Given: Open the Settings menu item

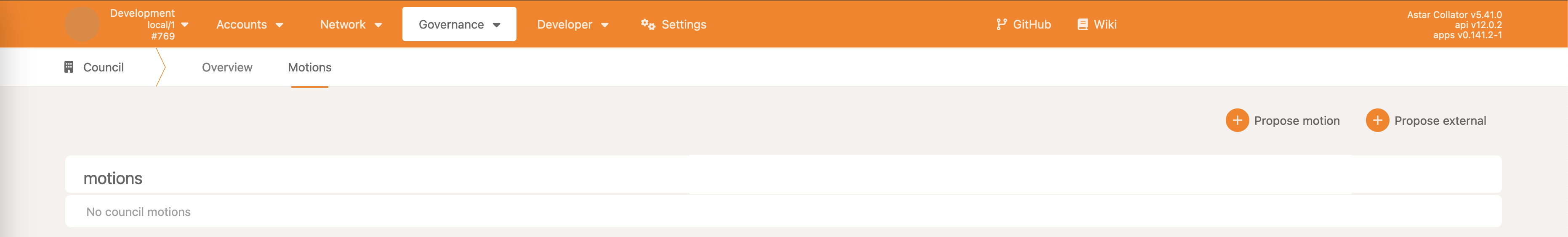Looking at the screenshot, I should pos(684,24).
